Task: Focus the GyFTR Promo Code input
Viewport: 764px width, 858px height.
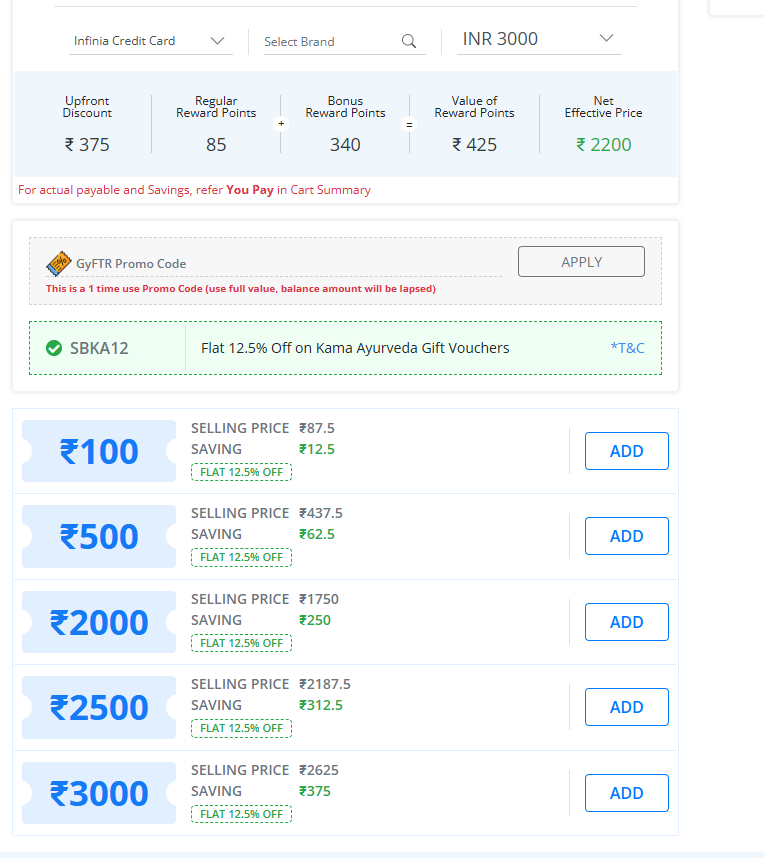Action: tap(290, 264)
